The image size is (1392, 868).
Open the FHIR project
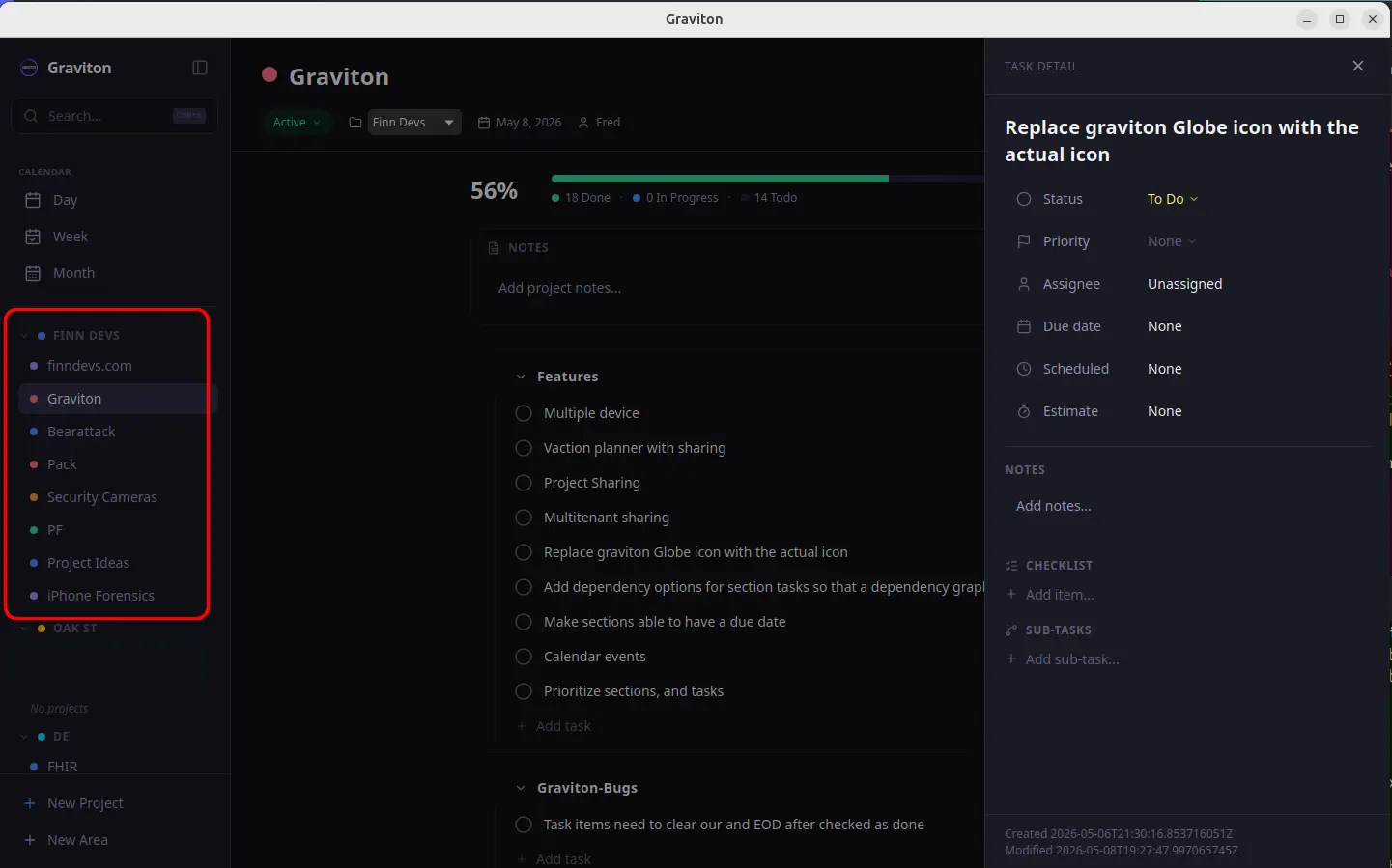(118, 766)
